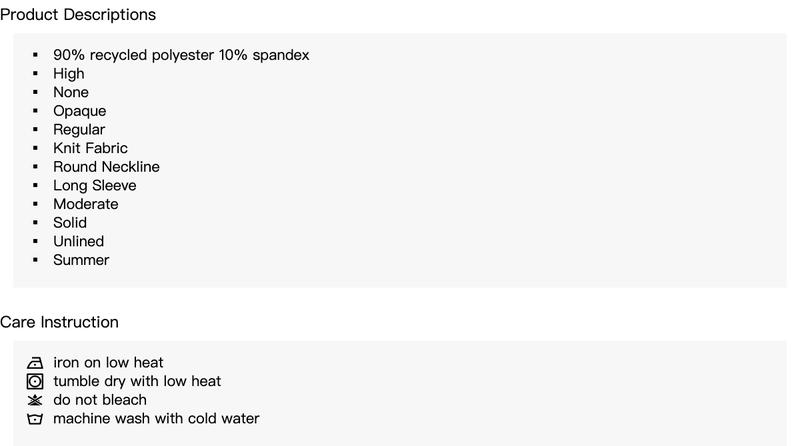Click machine wash with cold water text

(156, 418)
